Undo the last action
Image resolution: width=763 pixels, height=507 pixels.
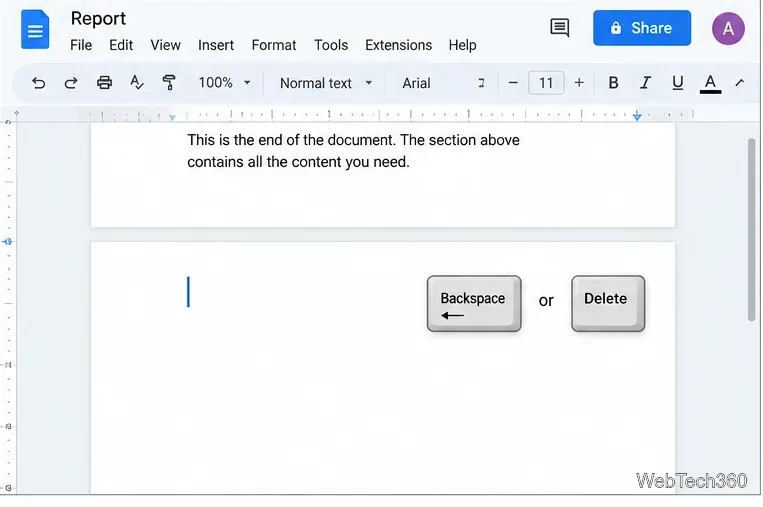(x=38, y=83)
